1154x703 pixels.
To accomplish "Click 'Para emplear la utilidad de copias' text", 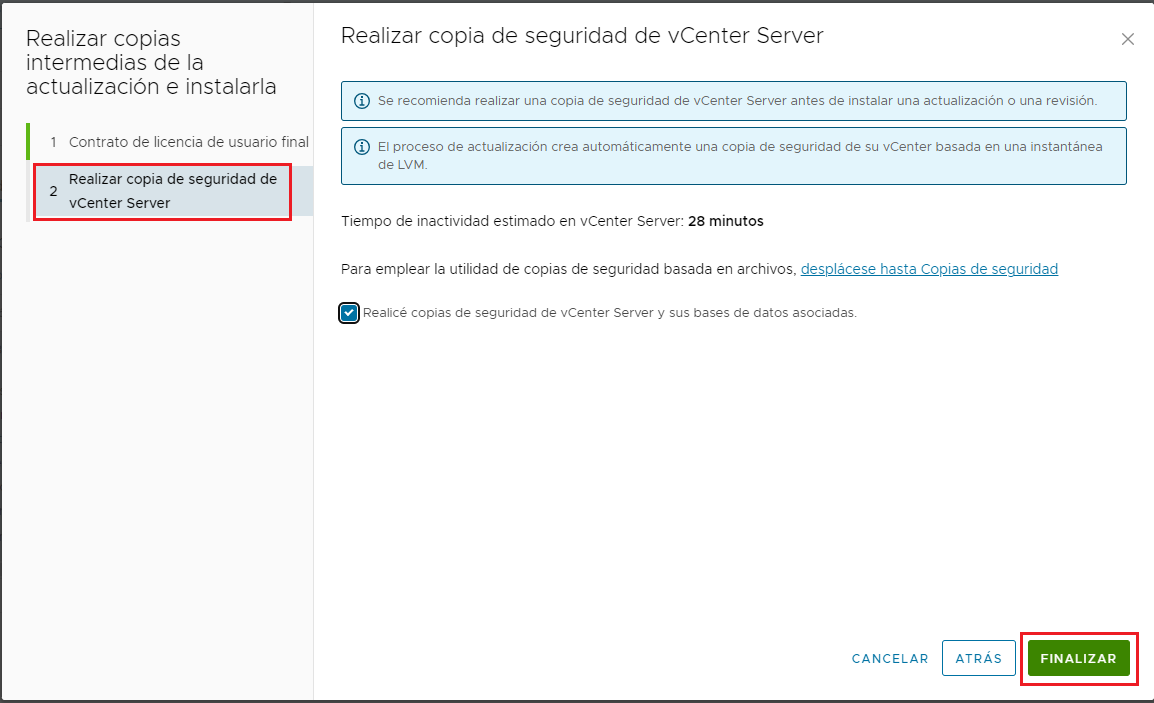I will click(569, 269).
